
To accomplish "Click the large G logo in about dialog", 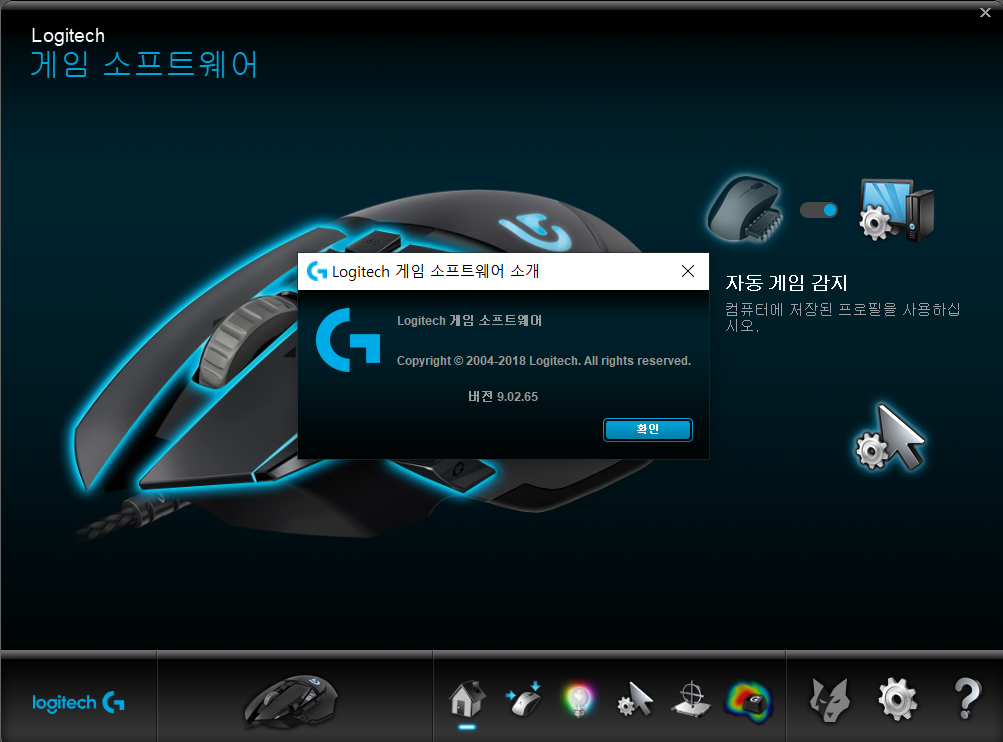I will pos(348,340).
